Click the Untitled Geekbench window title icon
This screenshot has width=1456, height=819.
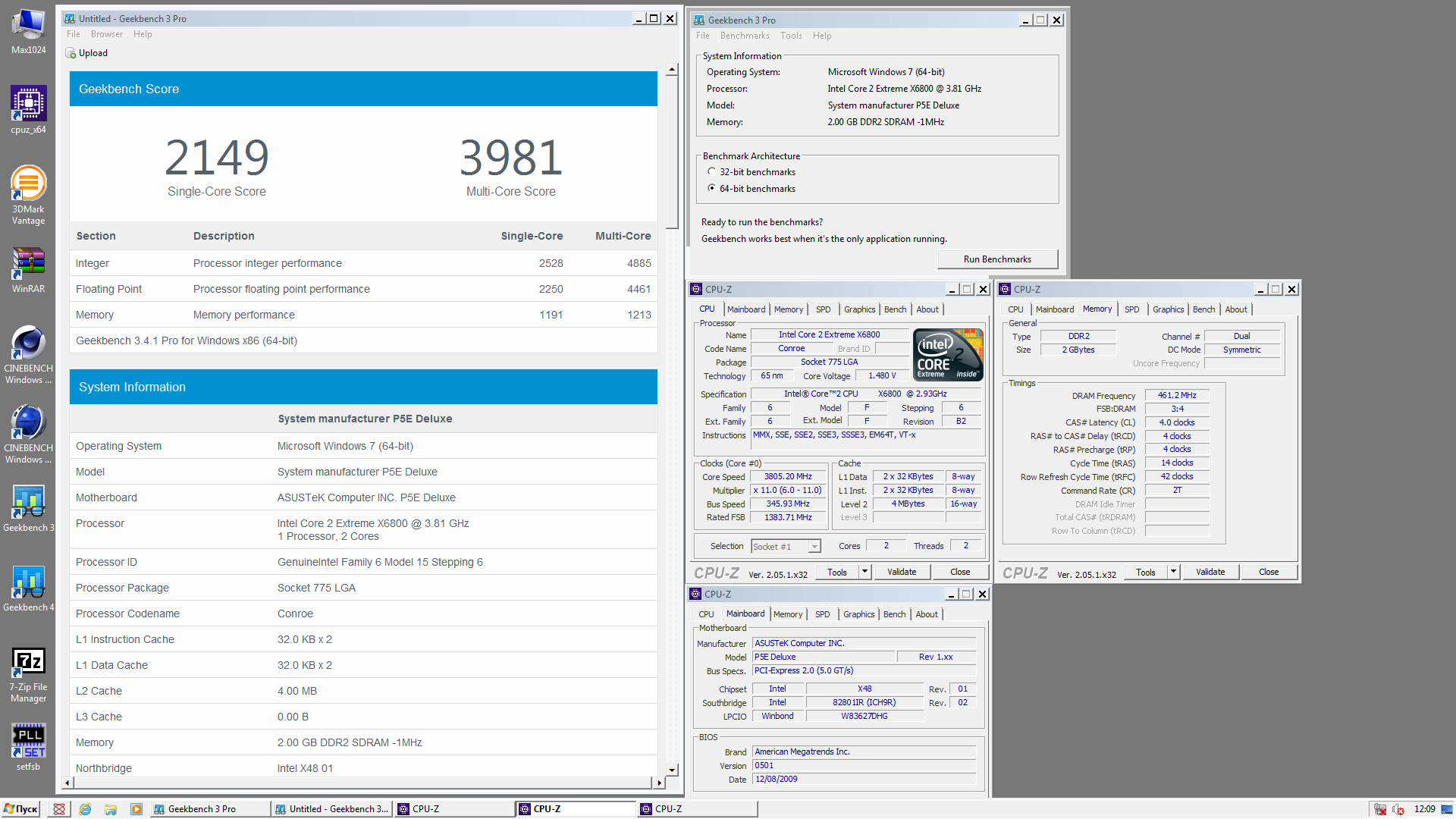70,18
